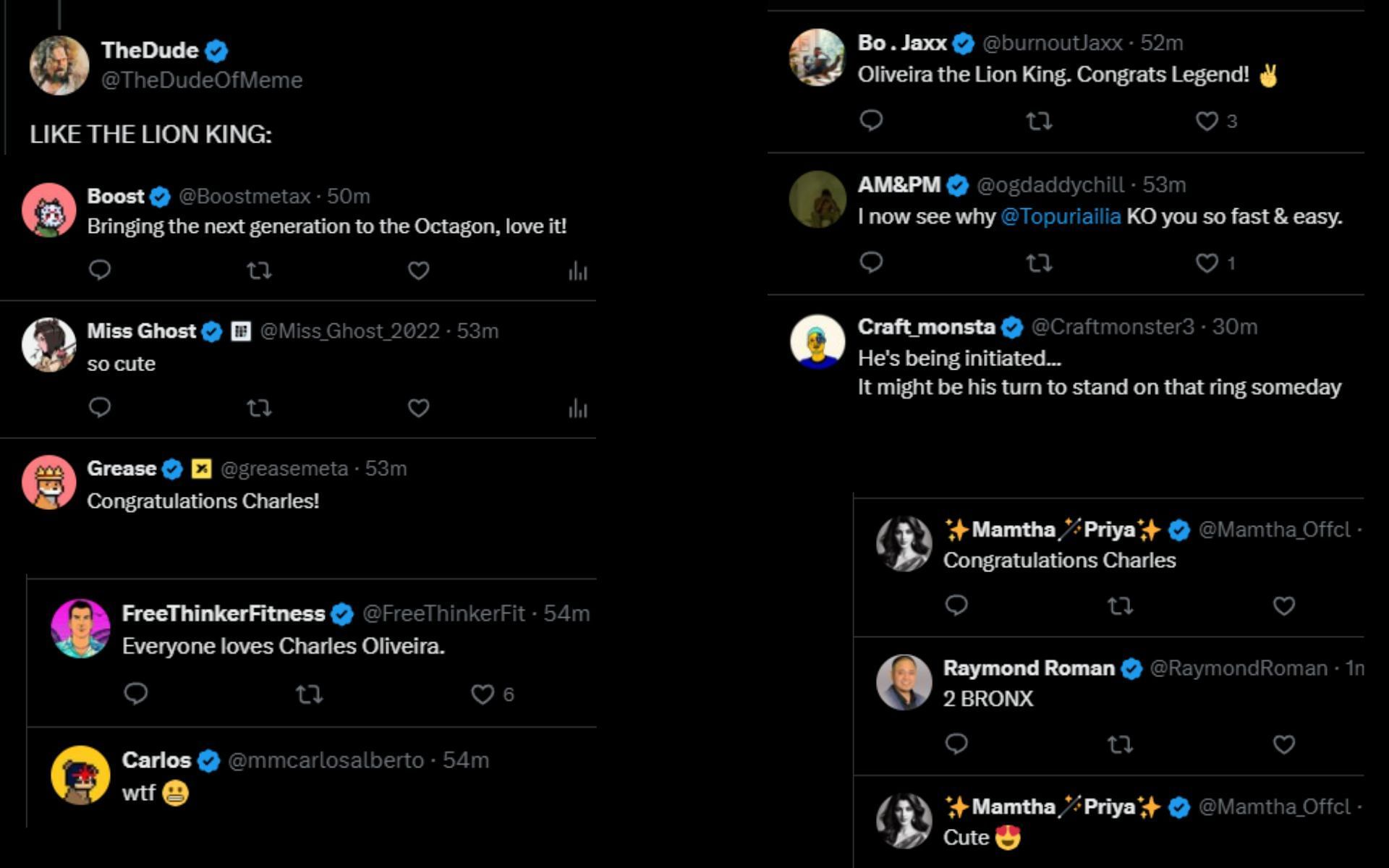Reply to Boost's Octagon tweet

tap(100, 270)
